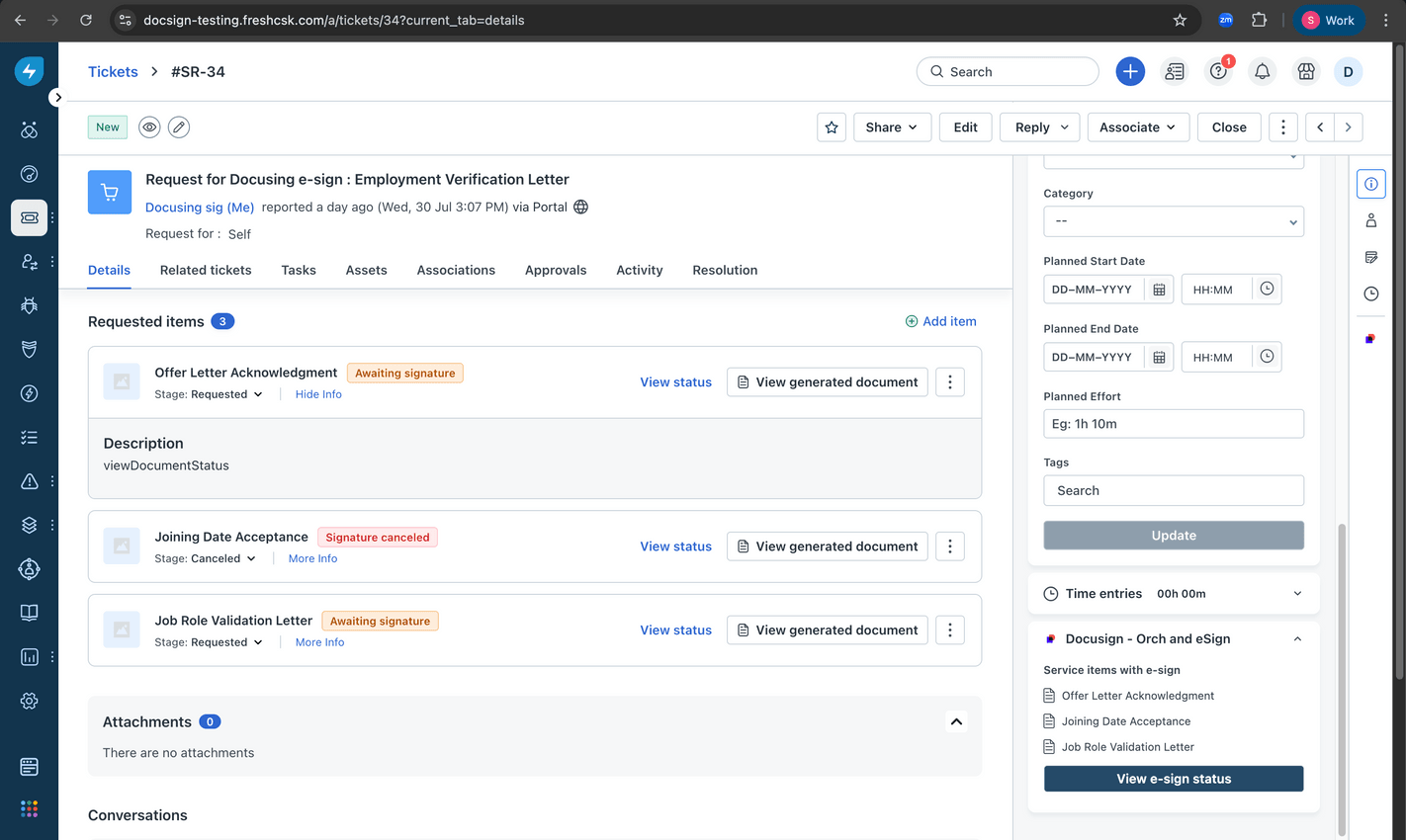Click the pencil edit icon beside New

[179, 127]
